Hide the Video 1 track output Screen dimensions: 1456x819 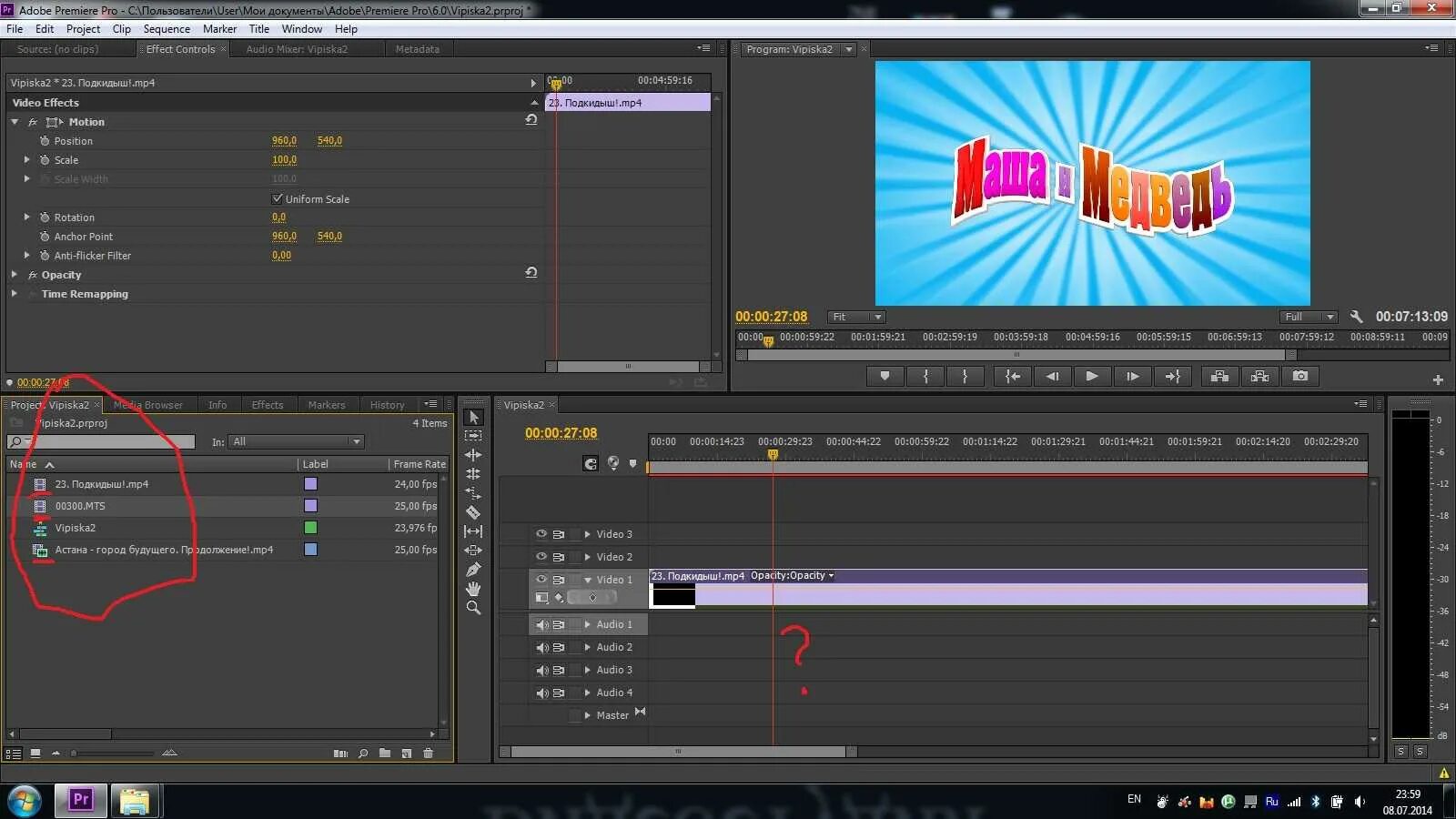point(541,580)
